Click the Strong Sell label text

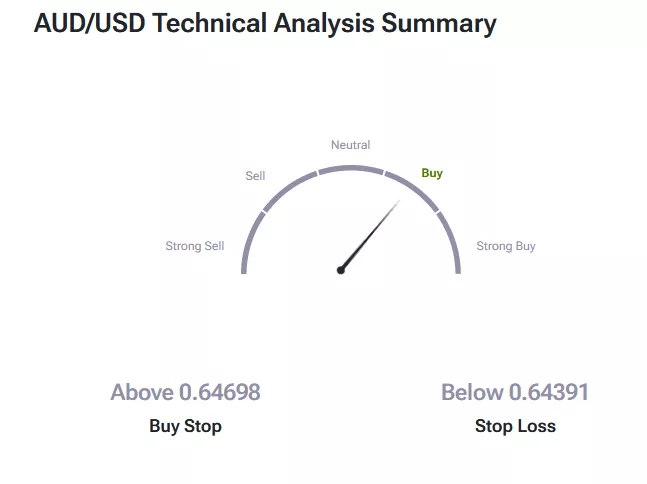tap(195, 246)
